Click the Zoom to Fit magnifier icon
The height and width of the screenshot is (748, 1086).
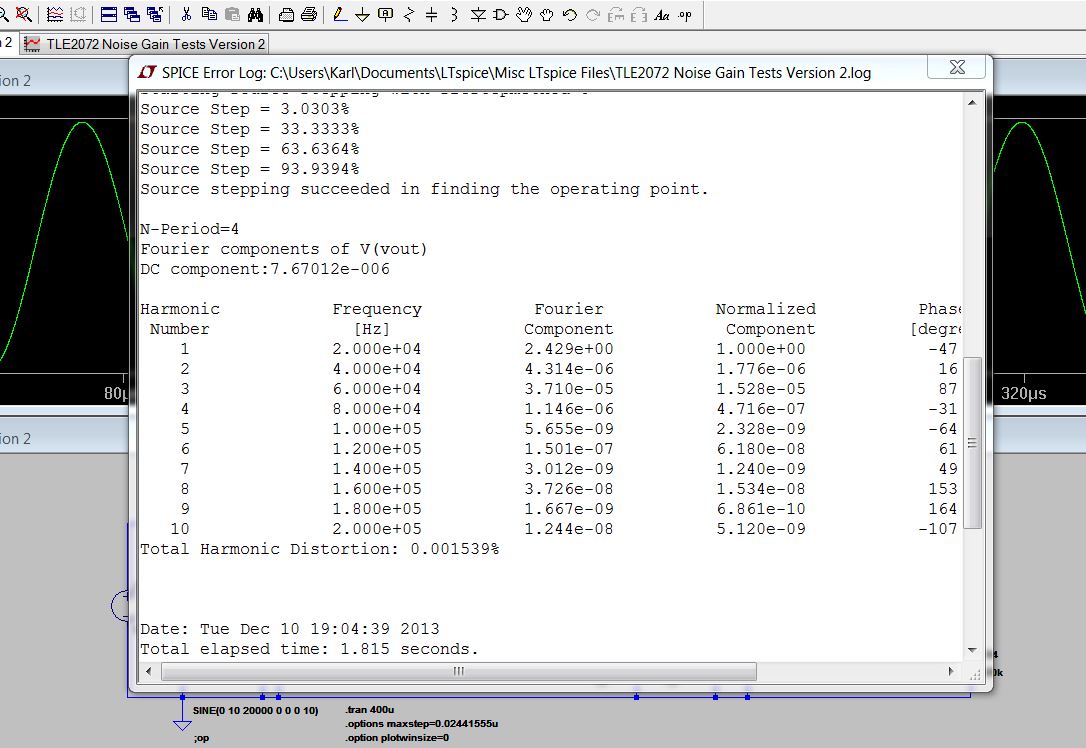pos(24,14)
